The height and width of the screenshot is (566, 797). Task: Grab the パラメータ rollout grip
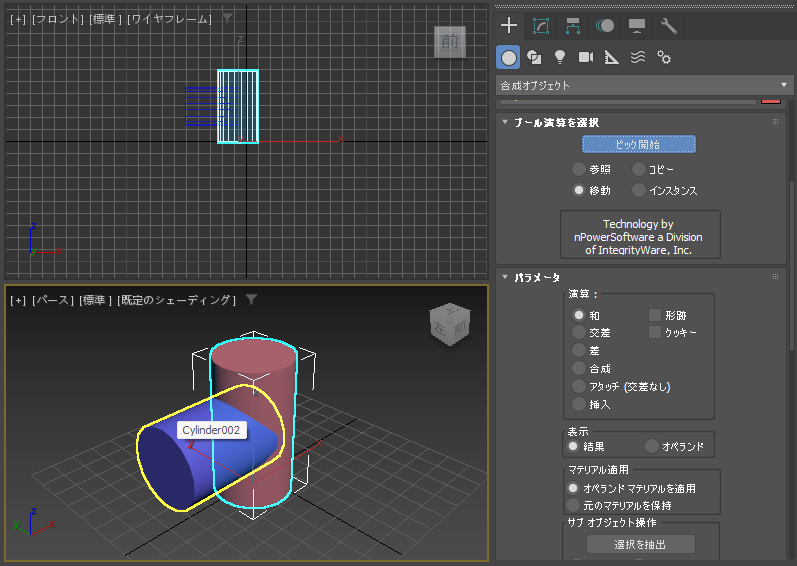click(x=775, y=277)
